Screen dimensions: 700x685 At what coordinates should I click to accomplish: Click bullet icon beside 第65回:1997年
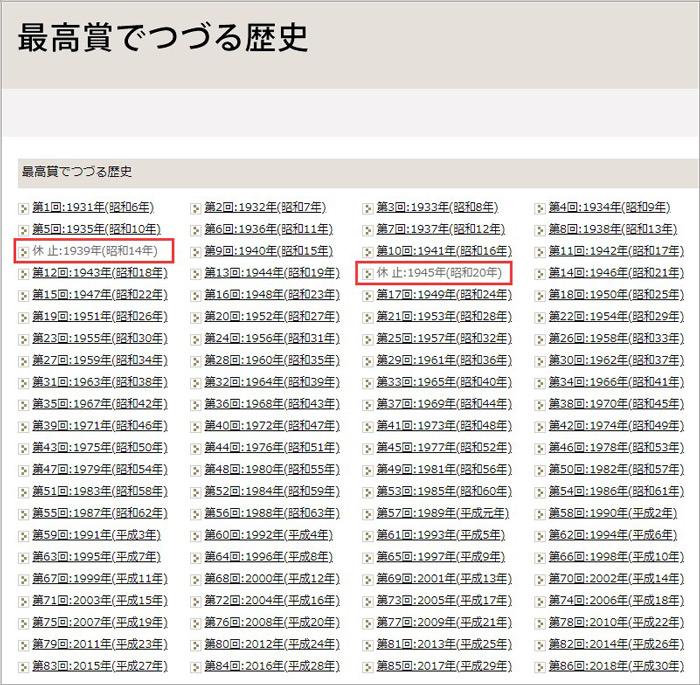(x=368, y=559)
